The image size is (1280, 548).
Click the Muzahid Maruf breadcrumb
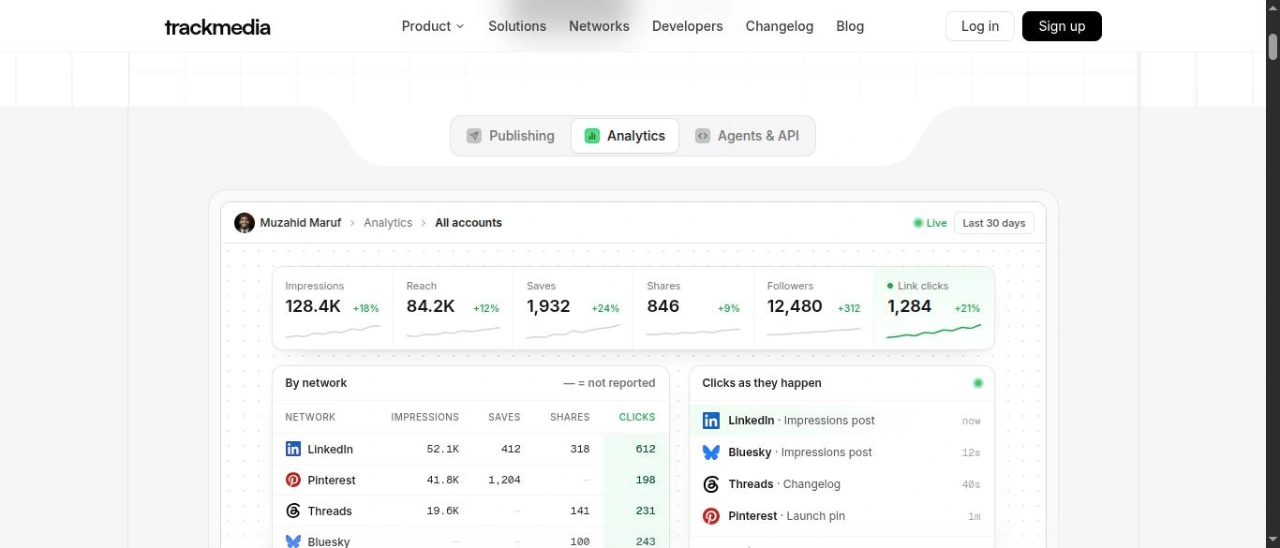click(300, 223)
